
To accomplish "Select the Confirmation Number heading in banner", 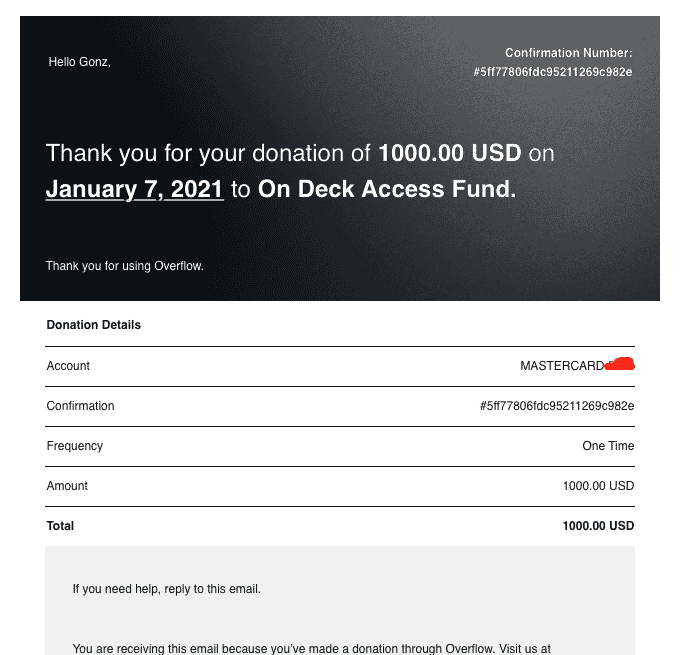I will coord(569,53).
